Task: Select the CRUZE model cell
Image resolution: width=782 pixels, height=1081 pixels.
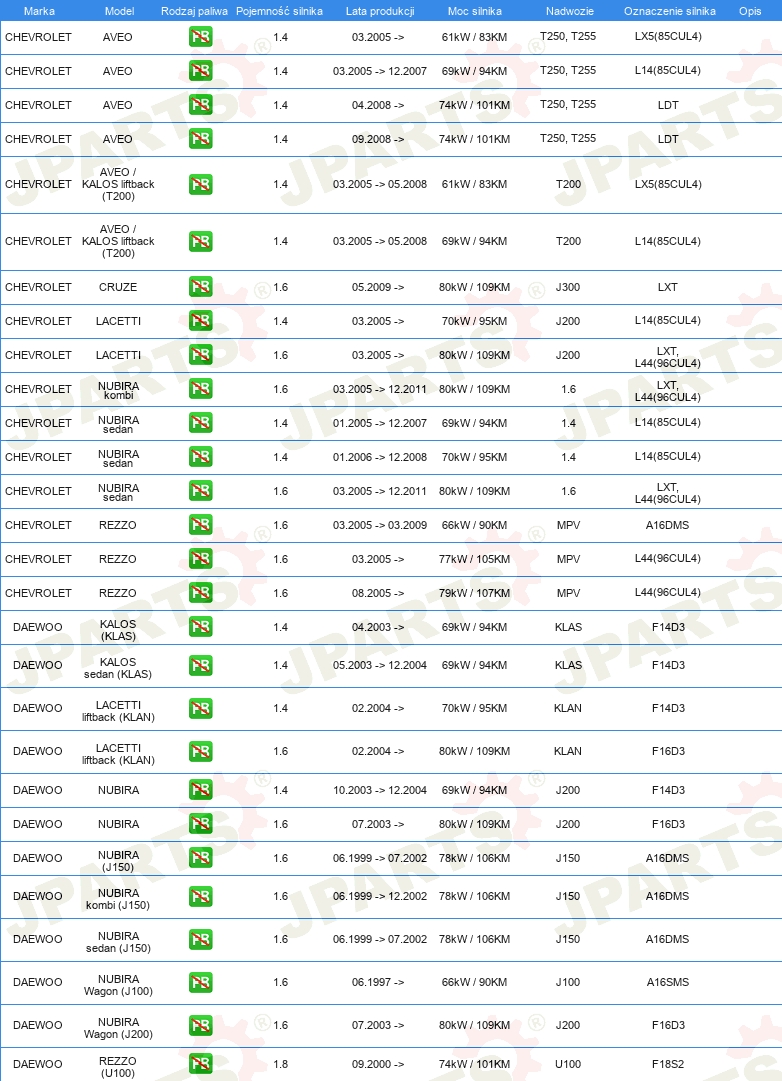Action: pyautogui.click(x=118, y=287)
